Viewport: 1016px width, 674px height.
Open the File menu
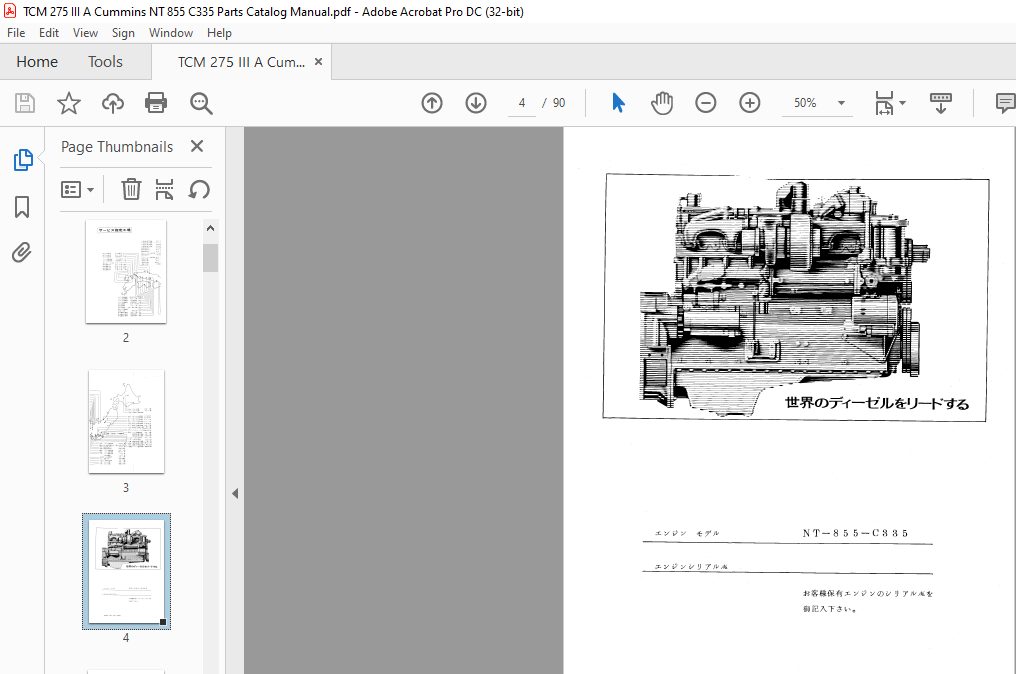click(x=16, y=32)
